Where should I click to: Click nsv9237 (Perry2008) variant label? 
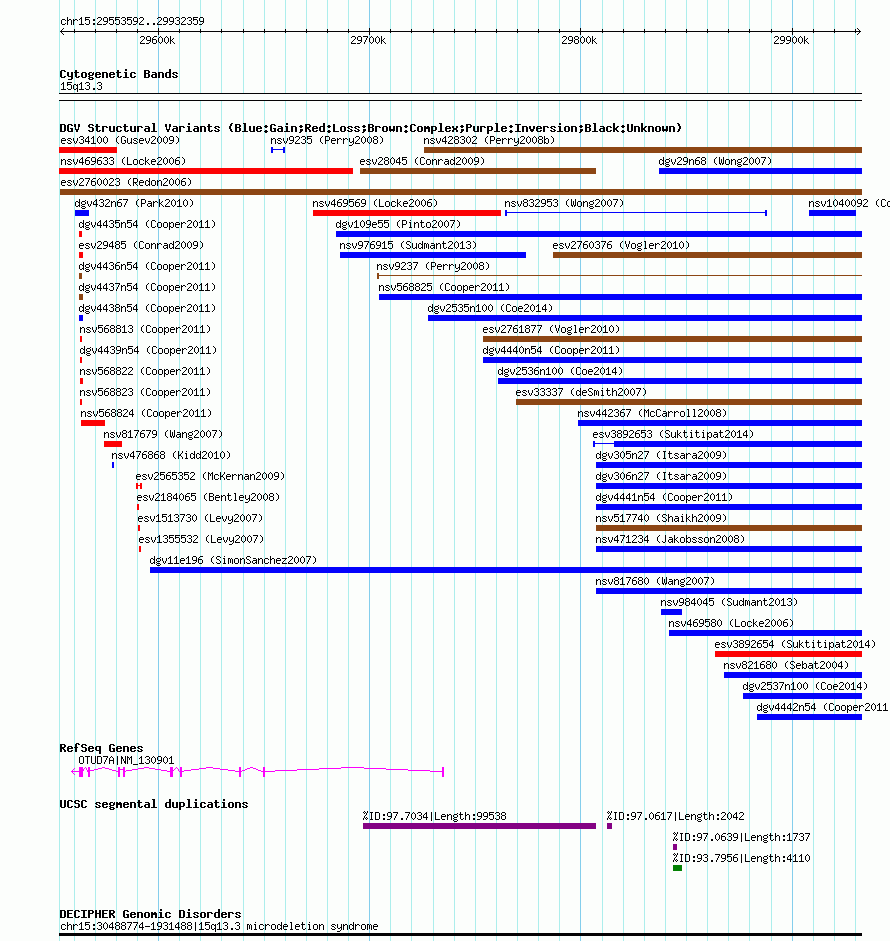[433, 266]
